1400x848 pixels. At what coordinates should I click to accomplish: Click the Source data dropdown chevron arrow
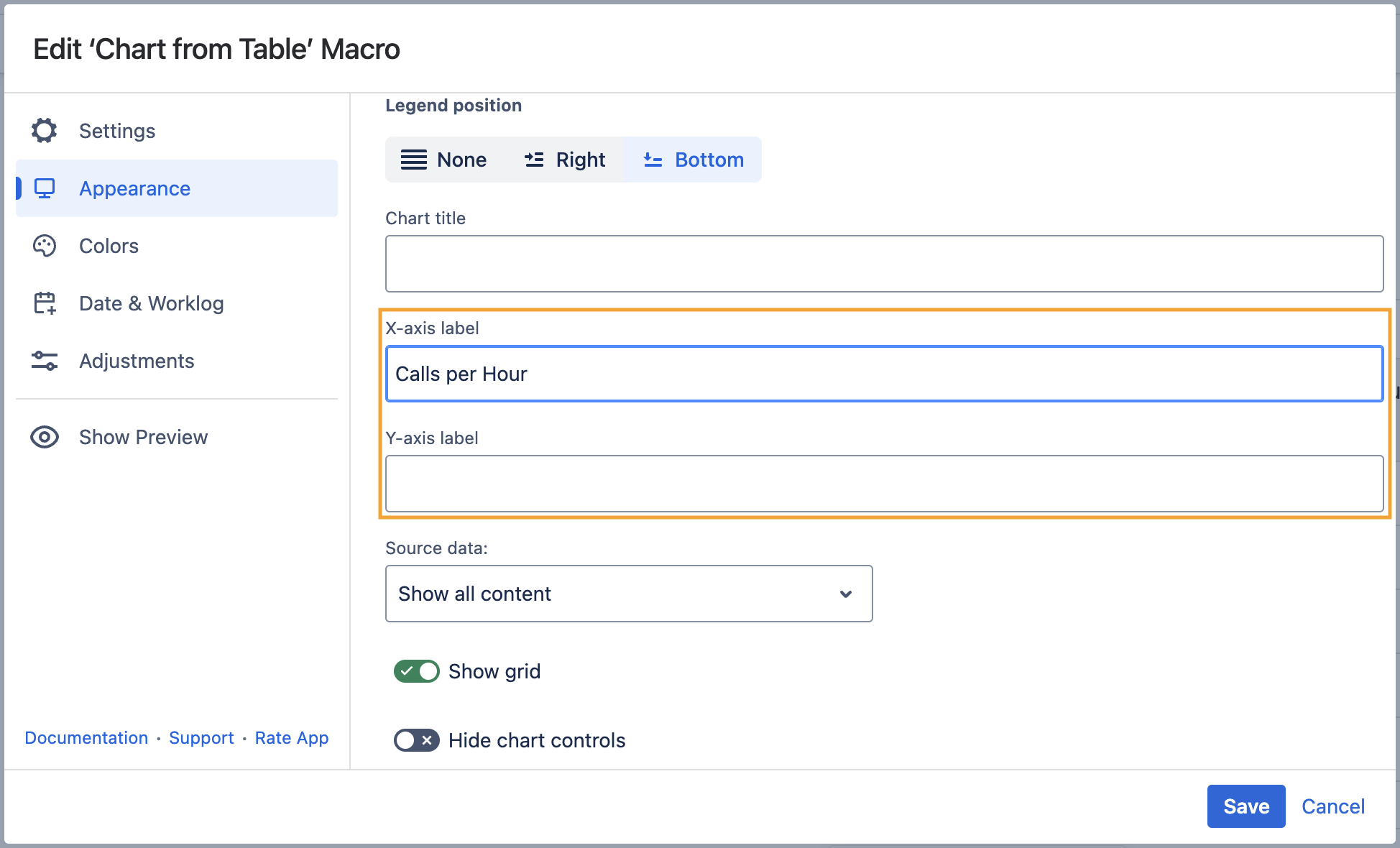(x=846, y=594)
